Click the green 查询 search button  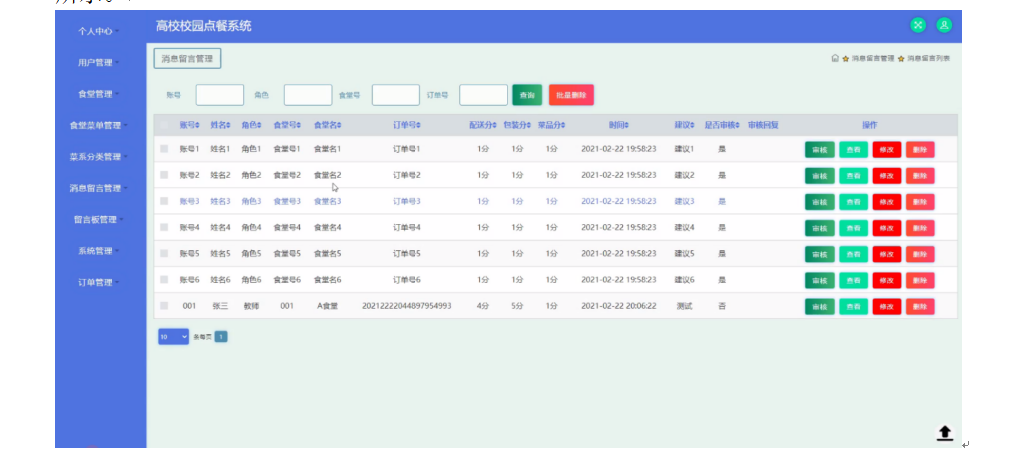[x=527, y=95]
